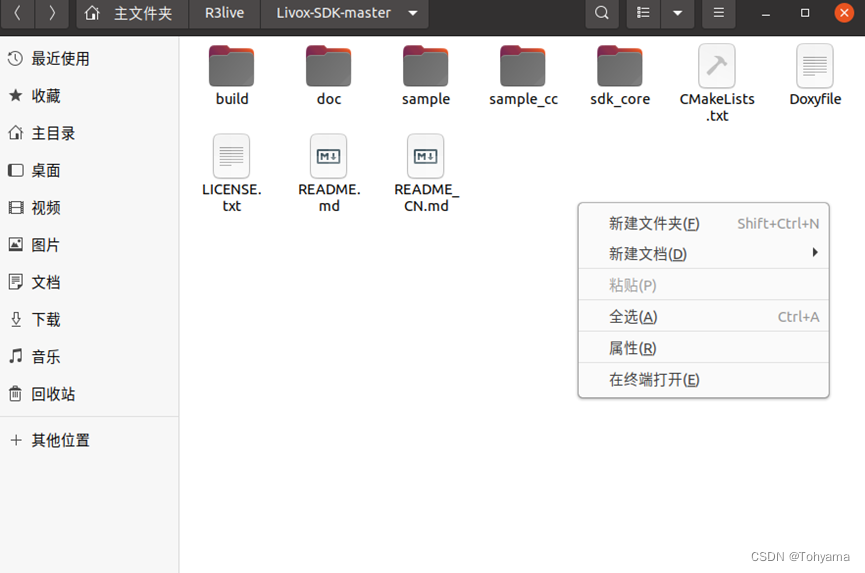The height and width of the screenshot is (573, 865).
Task: Click the README_CN.md file name label
Action: (426, 197)
